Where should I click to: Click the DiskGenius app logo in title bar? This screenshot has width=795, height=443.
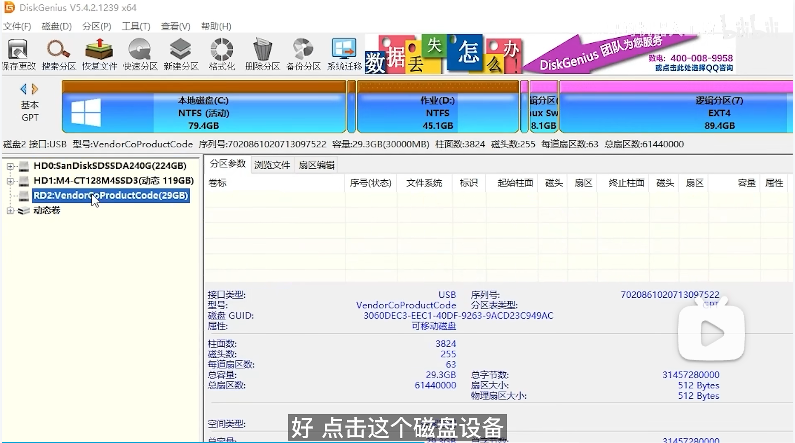pos(9,7)
